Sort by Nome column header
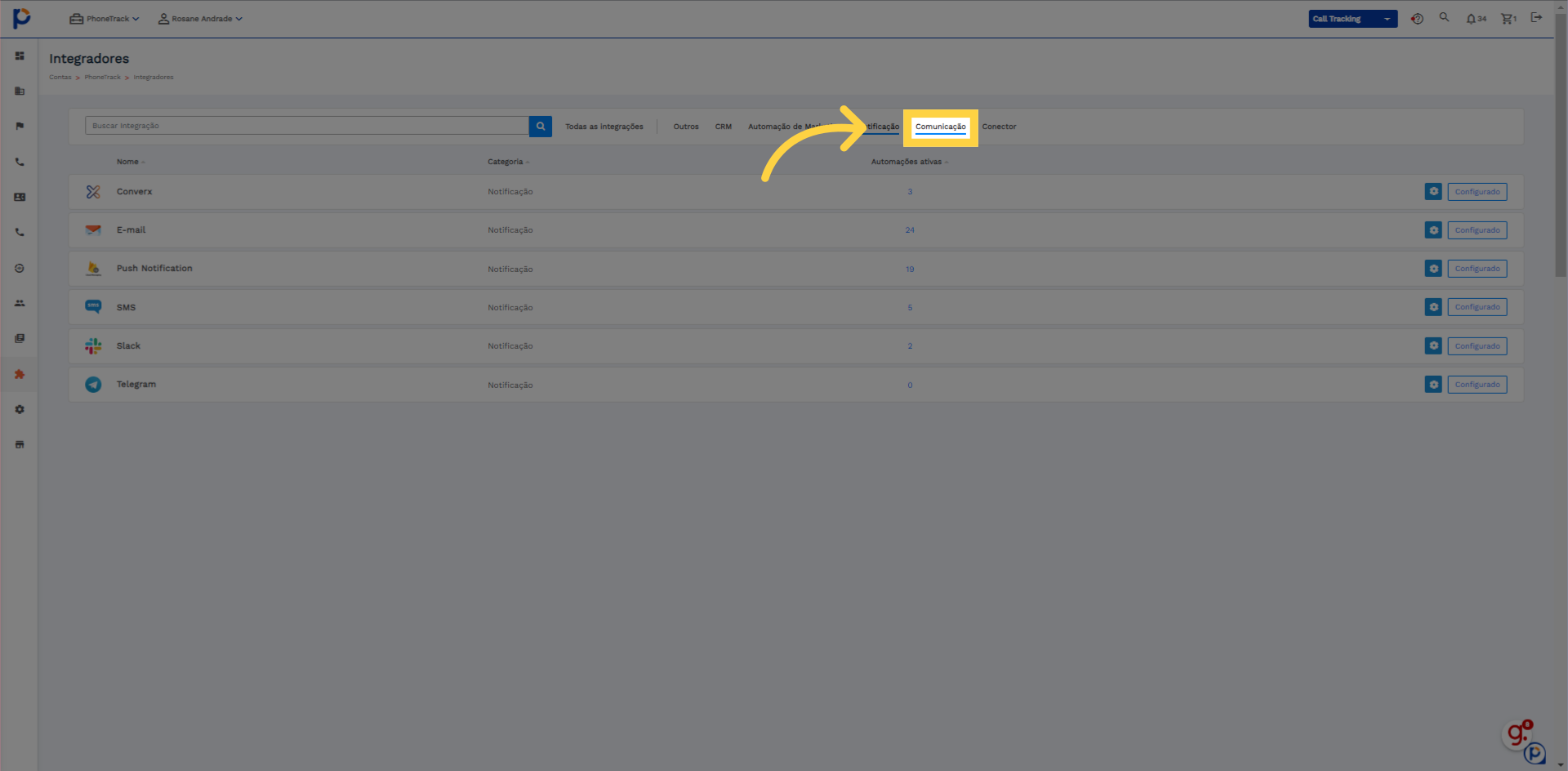 [130, 162]
